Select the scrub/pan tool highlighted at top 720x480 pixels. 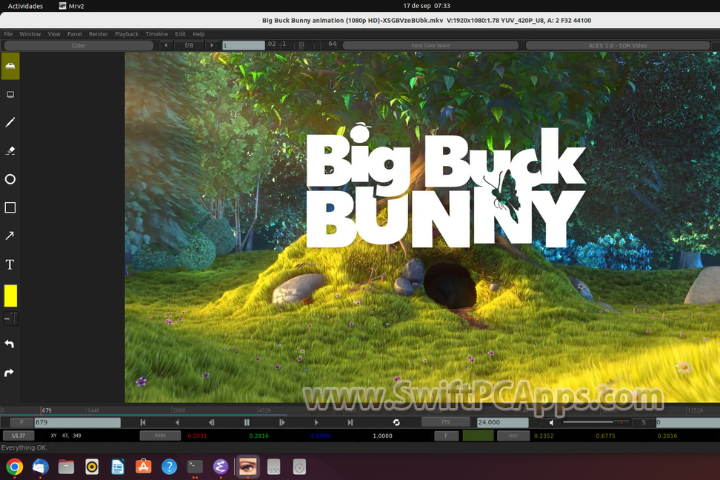10,66
